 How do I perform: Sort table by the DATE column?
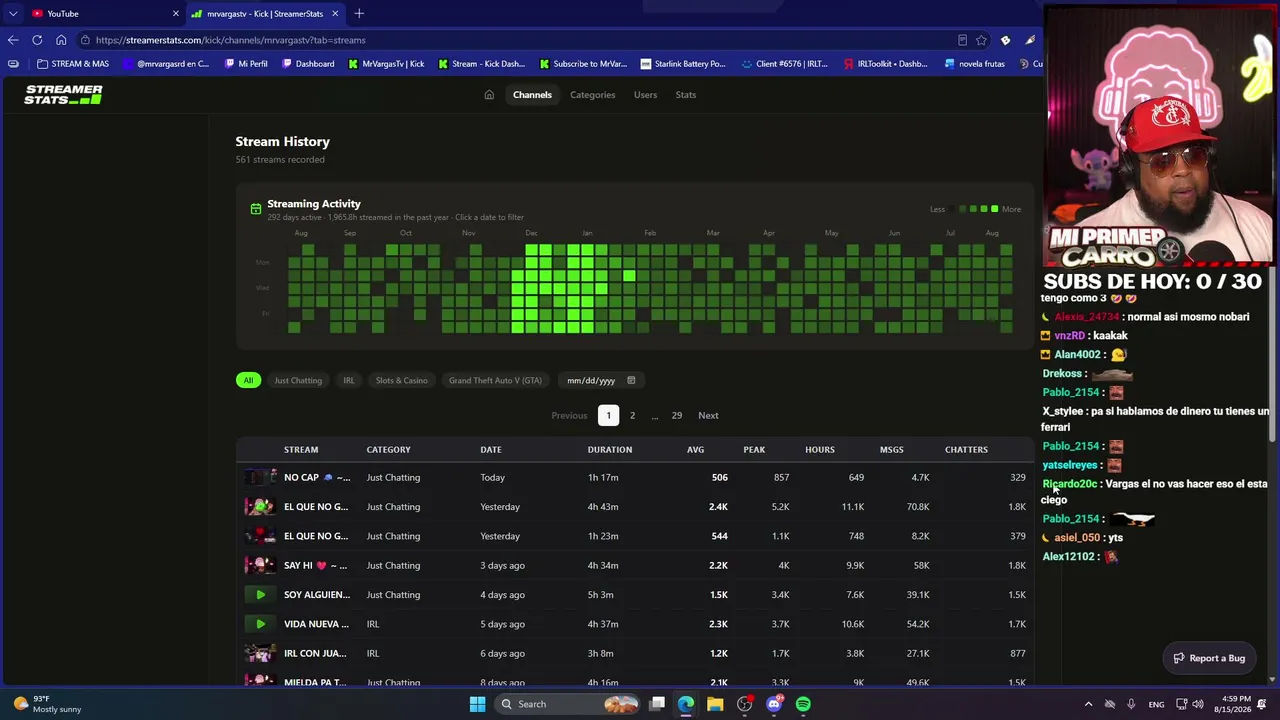[491, 450]
